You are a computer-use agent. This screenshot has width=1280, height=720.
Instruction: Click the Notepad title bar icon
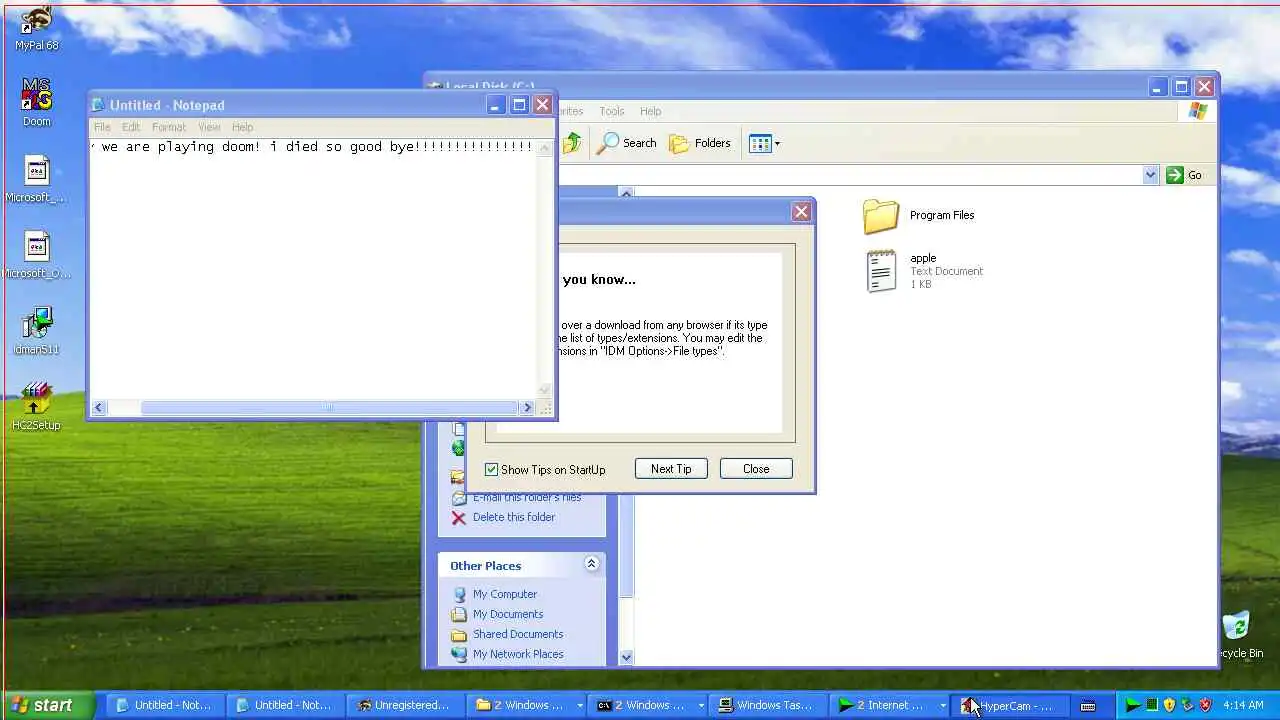click(98, 105)
